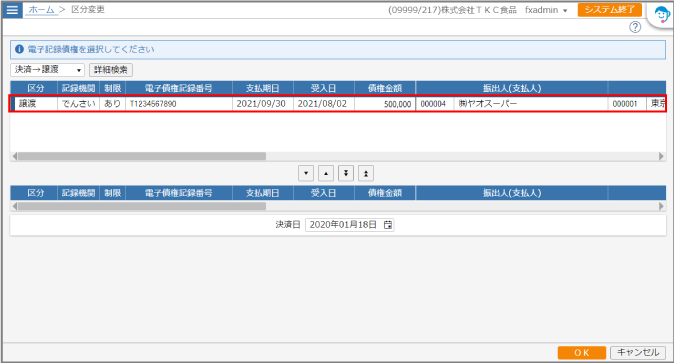Open the hamburger main menu
674x363 pixels.
12,9
